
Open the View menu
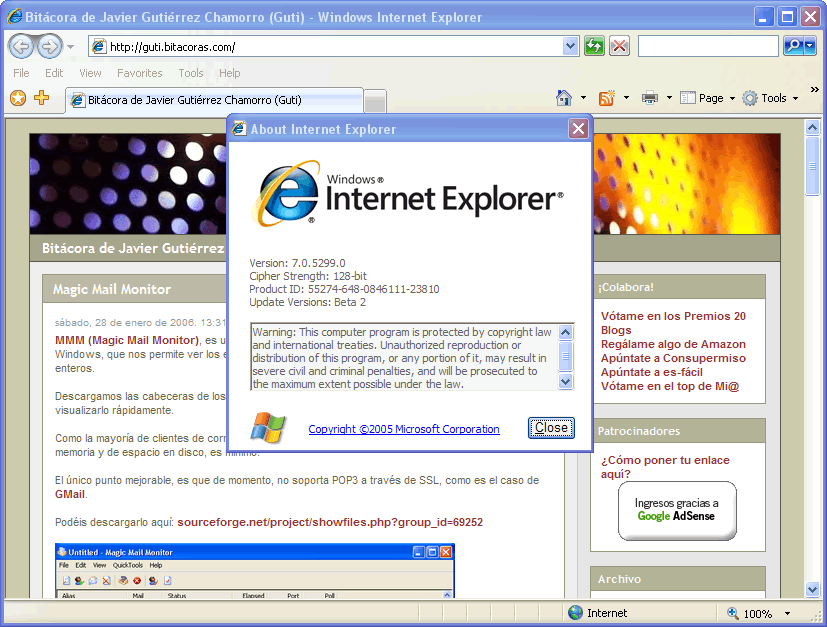point(90,73)
